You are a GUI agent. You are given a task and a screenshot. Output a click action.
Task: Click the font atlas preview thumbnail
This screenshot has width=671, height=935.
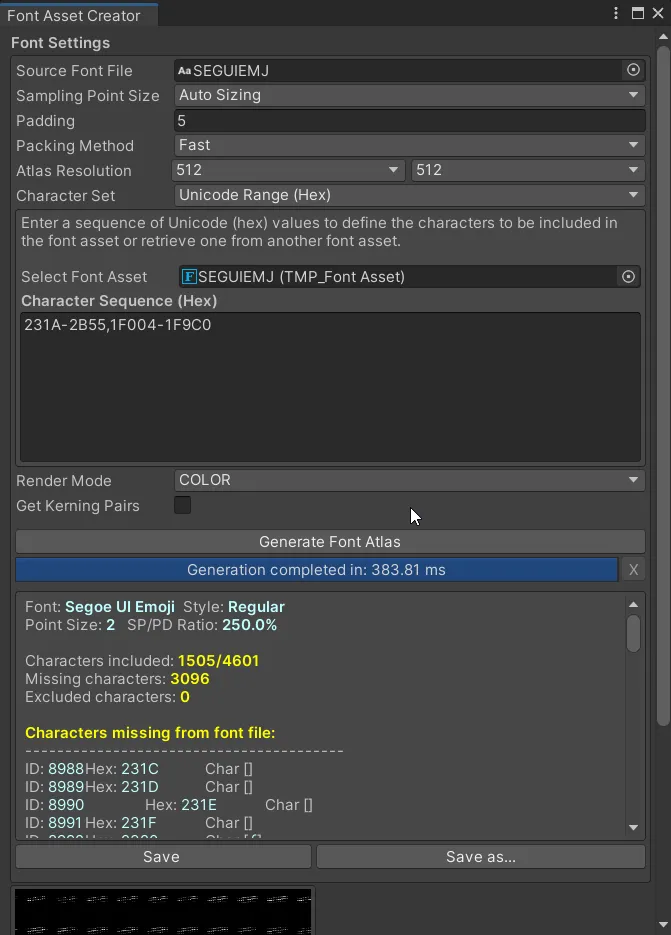click(163, 911)
